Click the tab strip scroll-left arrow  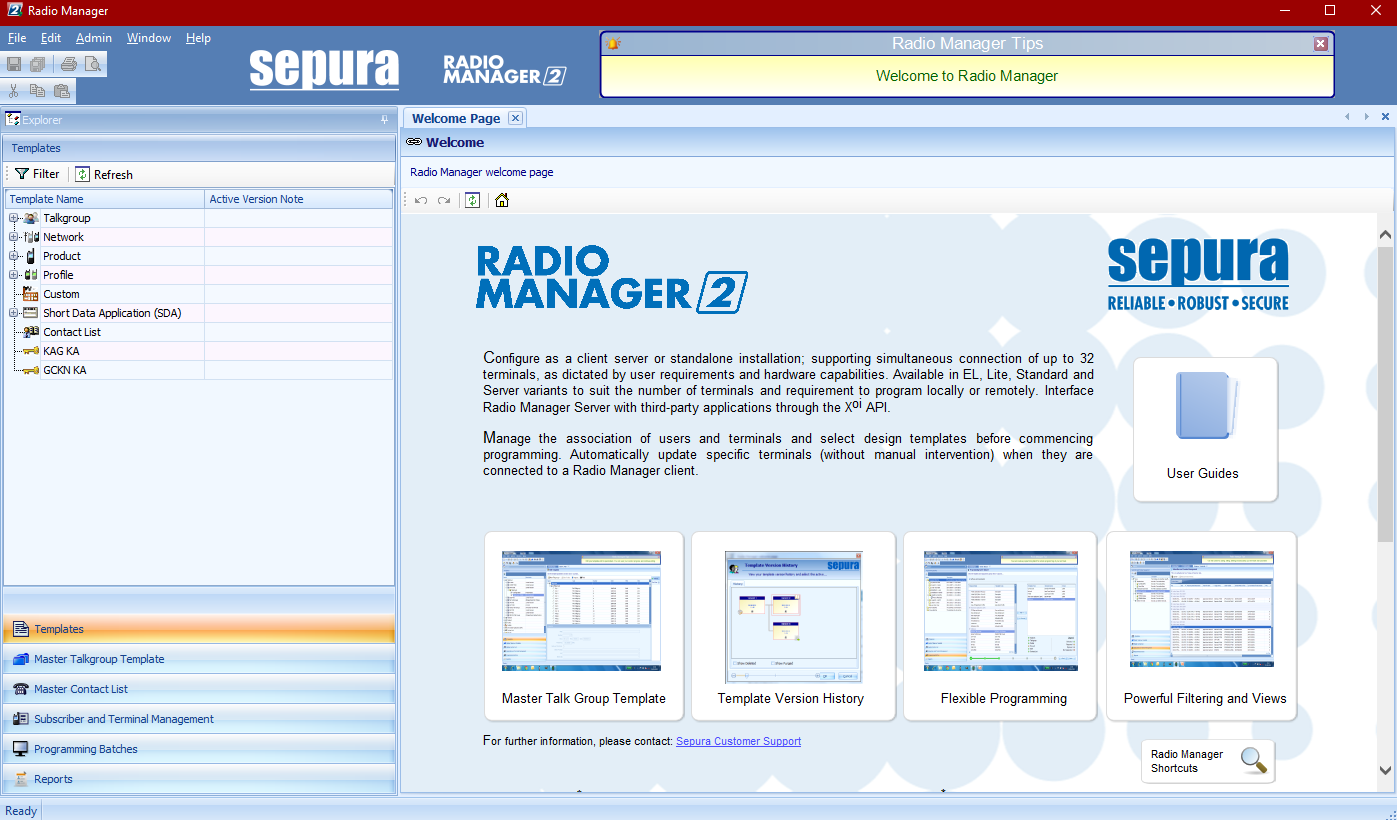pos(1347,117)
